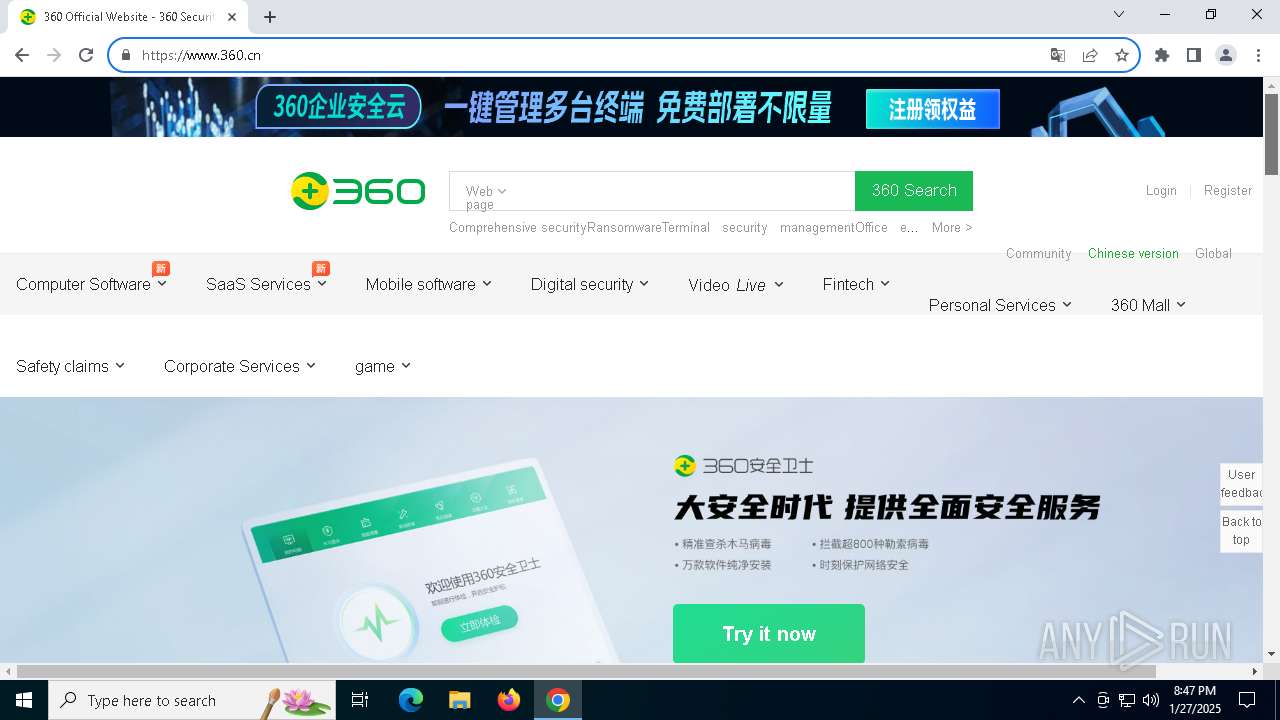Show hidden system tray icons
Viewport: 1280px width, 720px height.
click(1078, 700)
